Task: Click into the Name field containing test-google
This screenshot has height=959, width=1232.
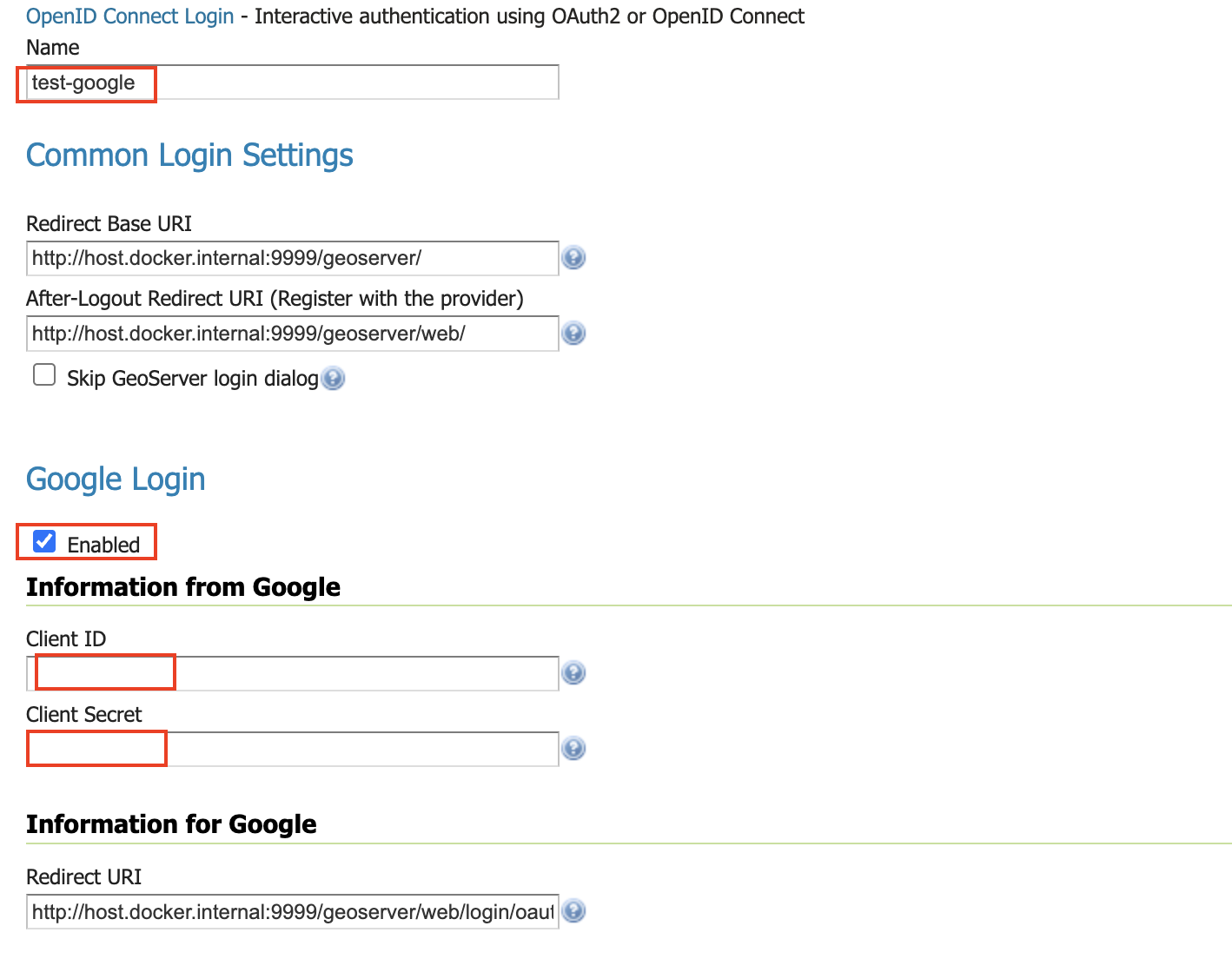Action: point(292,83)
